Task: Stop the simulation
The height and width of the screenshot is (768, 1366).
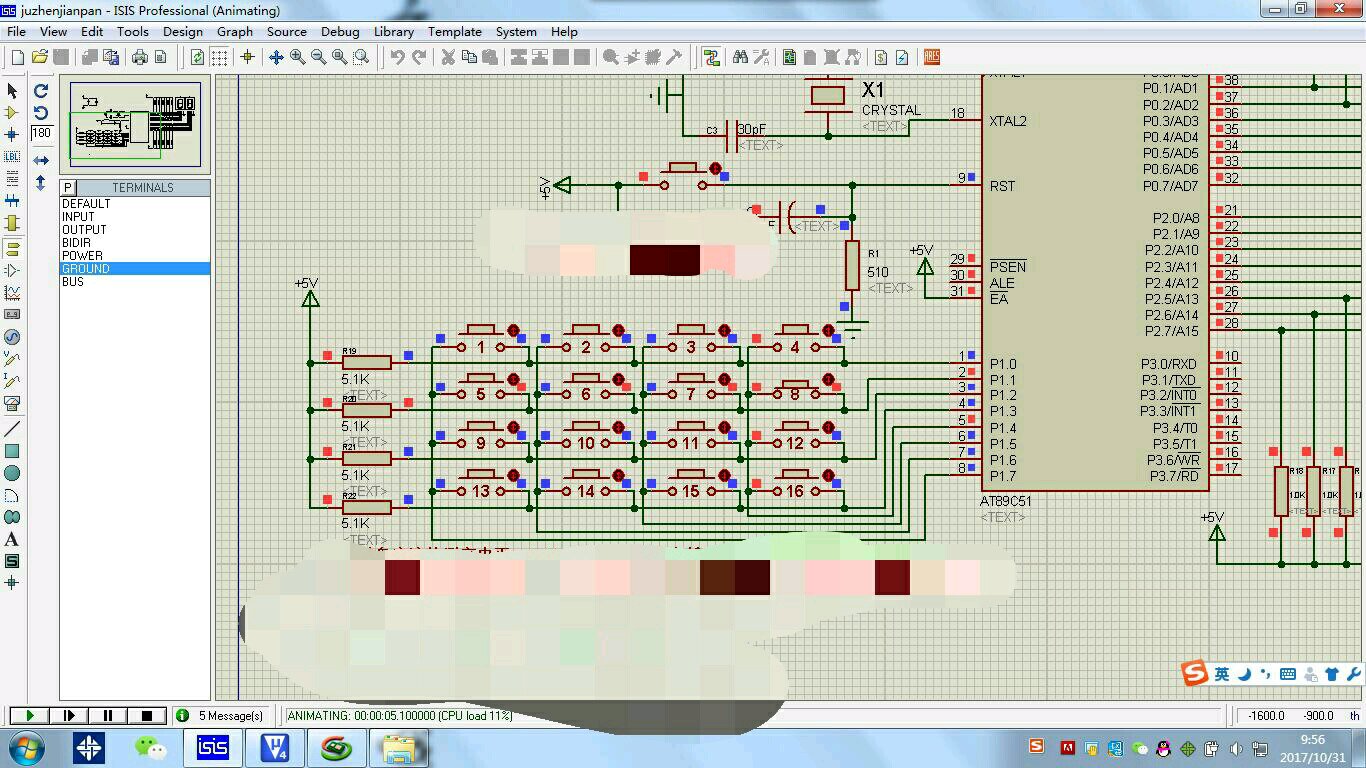Action: click(x=147, y=715)
